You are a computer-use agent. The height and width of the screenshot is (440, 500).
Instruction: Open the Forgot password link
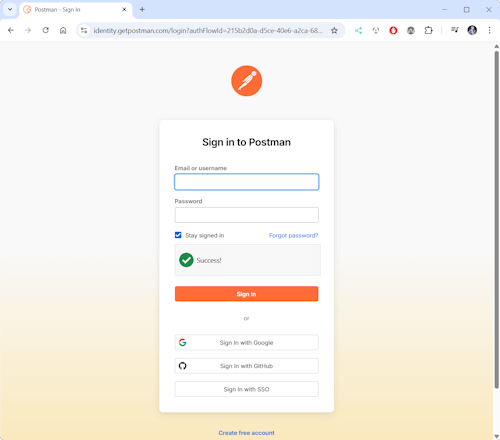tap(293, 235)
